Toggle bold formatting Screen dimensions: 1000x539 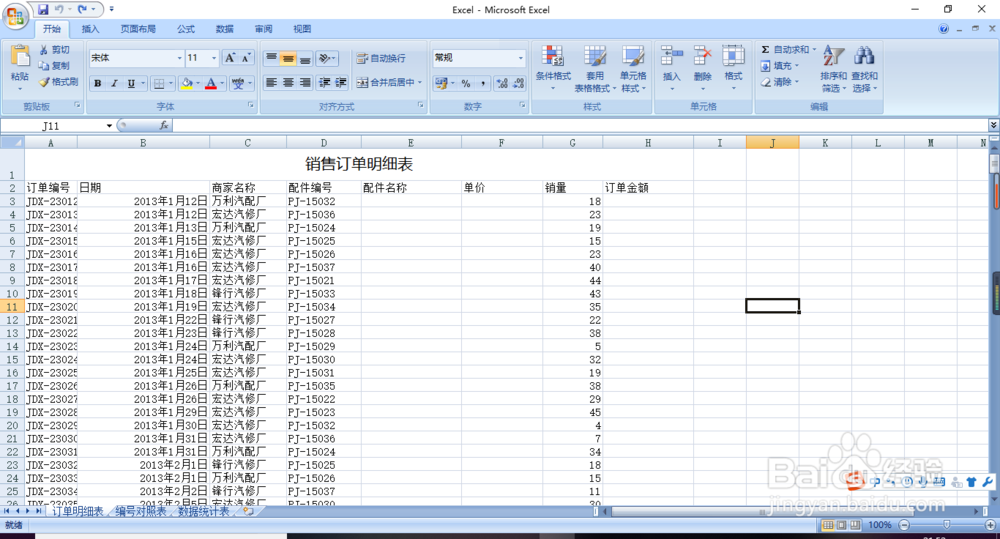click(x=98, y=84)
